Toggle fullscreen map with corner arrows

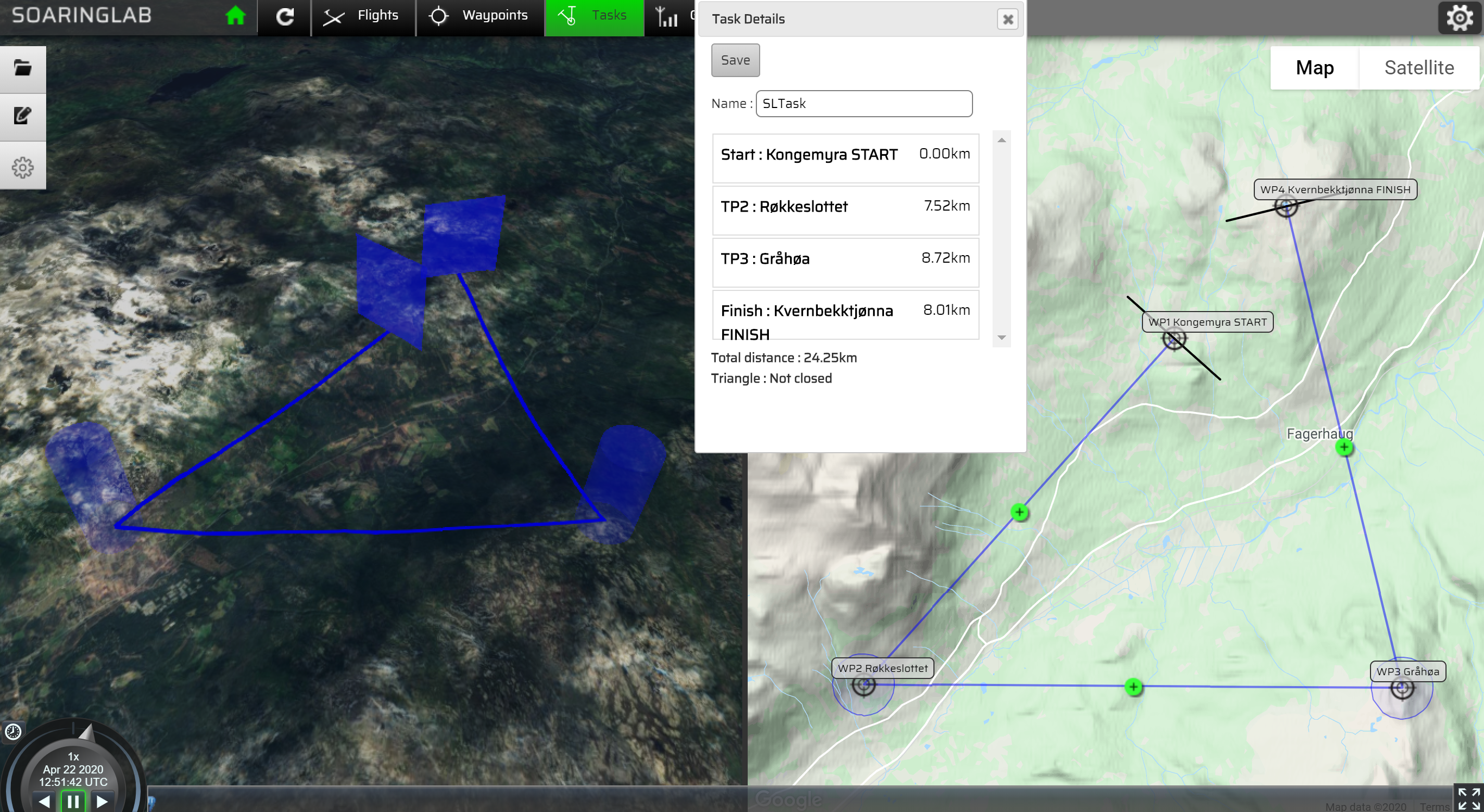coord(1468,798)
